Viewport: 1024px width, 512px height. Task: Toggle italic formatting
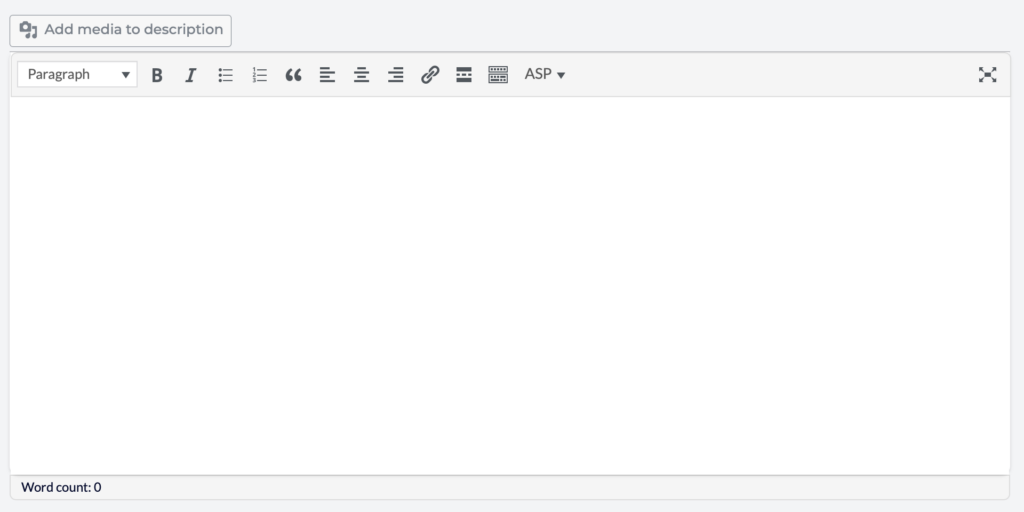[191, 75]
